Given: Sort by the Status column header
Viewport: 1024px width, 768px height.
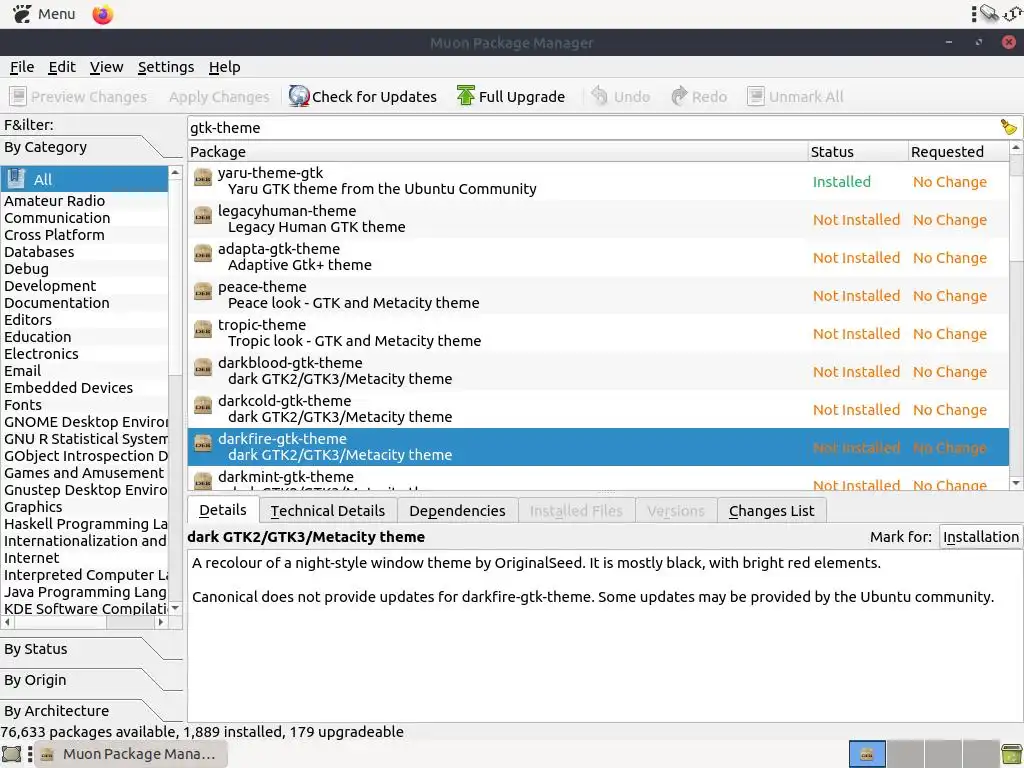Looking at the screenshot, I should (x=858, y=152).
